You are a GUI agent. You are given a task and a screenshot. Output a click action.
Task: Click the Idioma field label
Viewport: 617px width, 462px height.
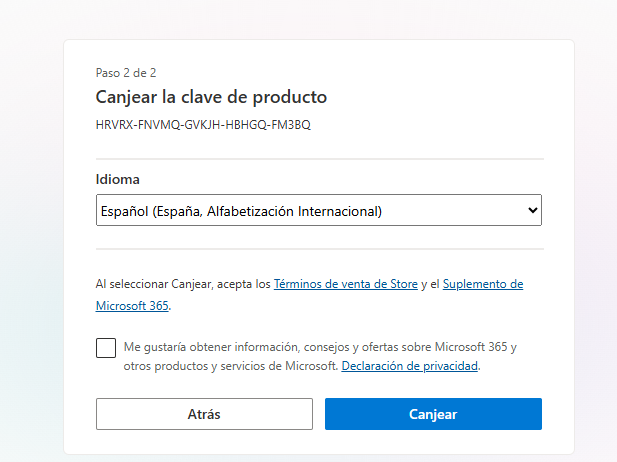pyautogui.click(x=118, y=180)
